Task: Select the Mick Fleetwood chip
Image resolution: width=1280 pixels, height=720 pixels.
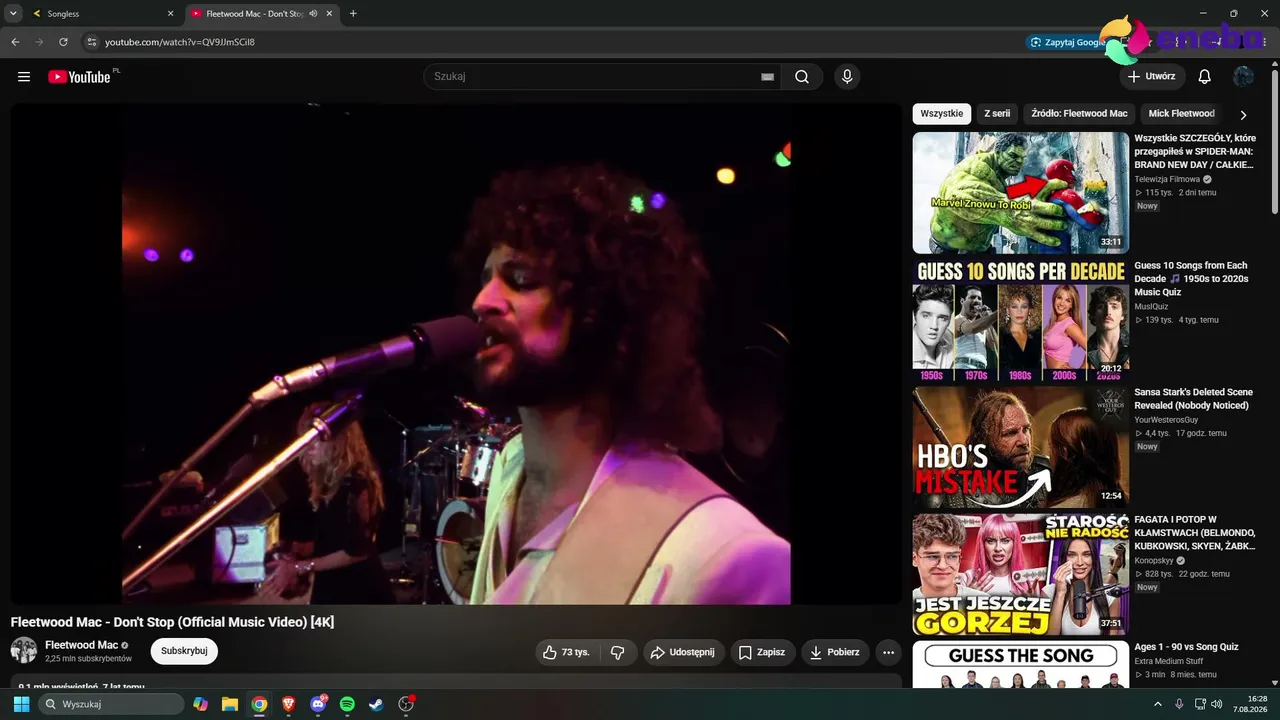Action: 1181,114
